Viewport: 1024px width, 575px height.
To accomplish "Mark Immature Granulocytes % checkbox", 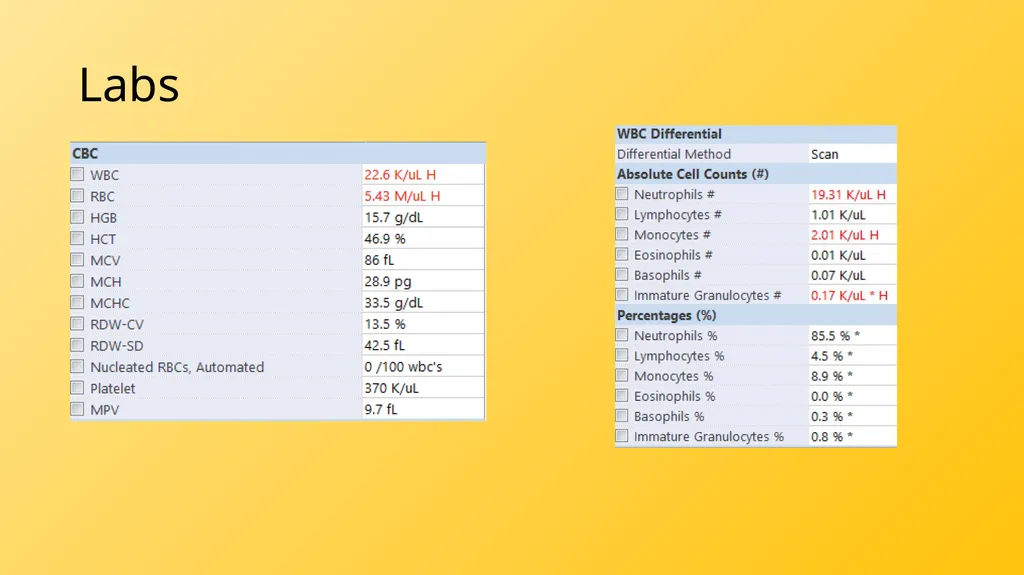I will pyautogui.click(x=622, y=436).
